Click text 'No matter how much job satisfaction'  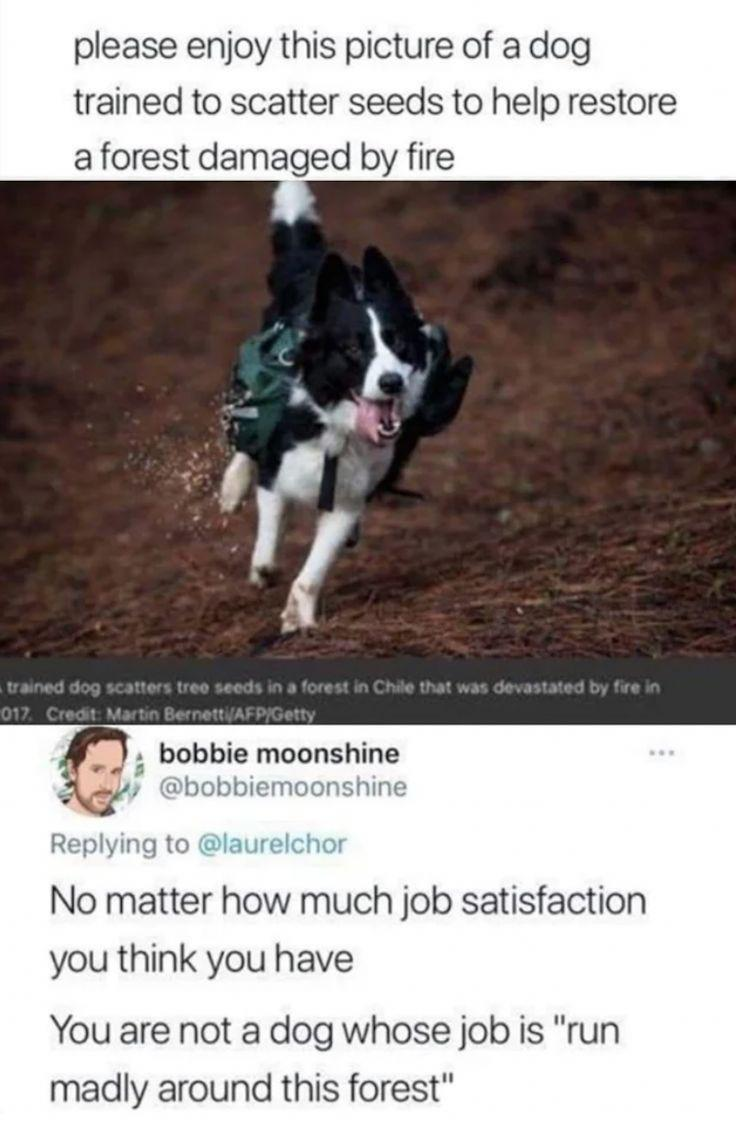pos(347,901)
